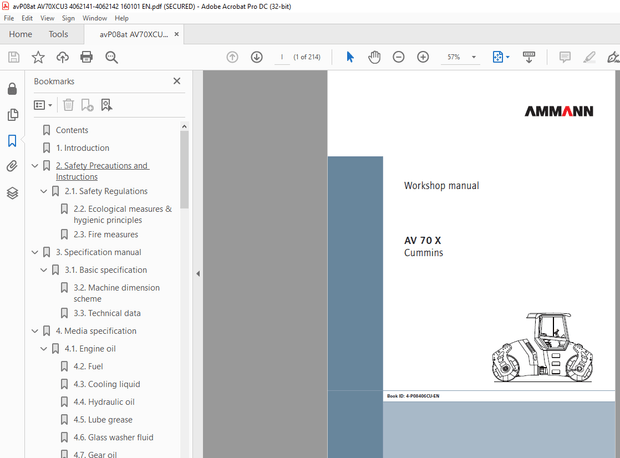Open attachments paperclip panel
Viewport: 620px width, 458px height.
point(12,167)
